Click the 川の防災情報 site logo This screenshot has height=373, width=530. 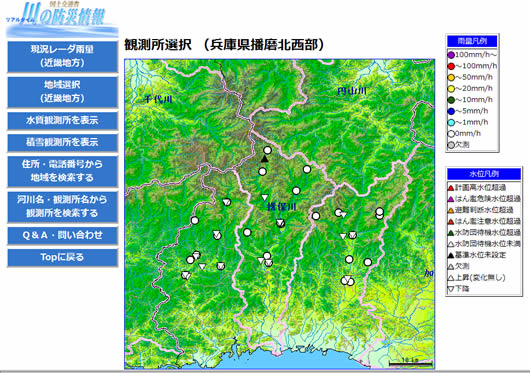click(x=62, y=19)
